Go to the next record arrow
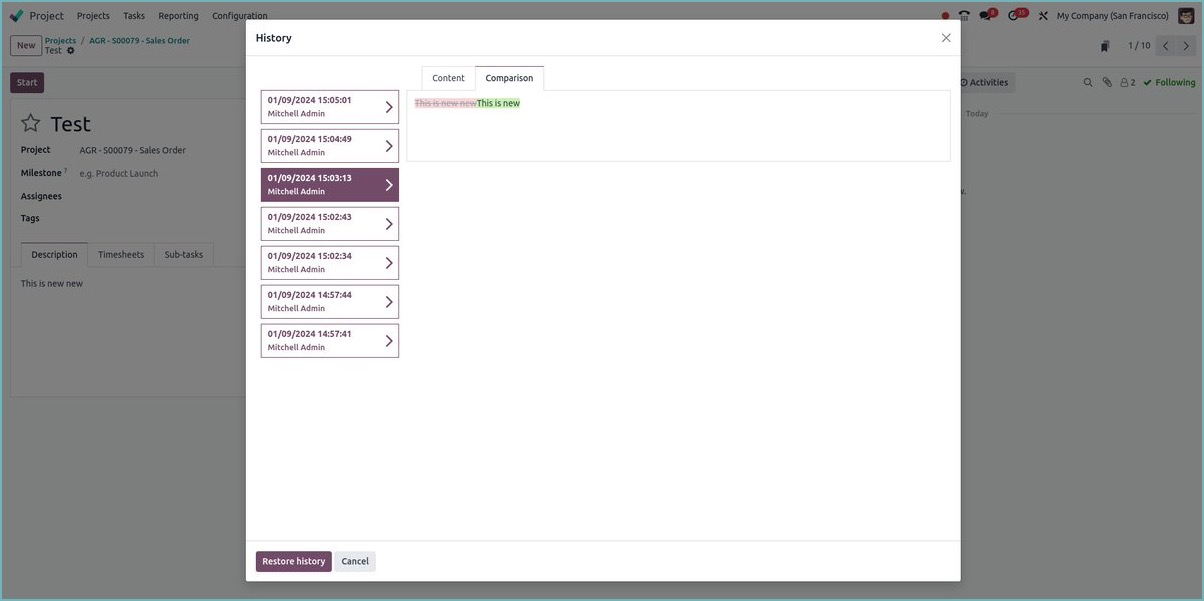Screen dimensions: 1204x601 (1186, 46)
